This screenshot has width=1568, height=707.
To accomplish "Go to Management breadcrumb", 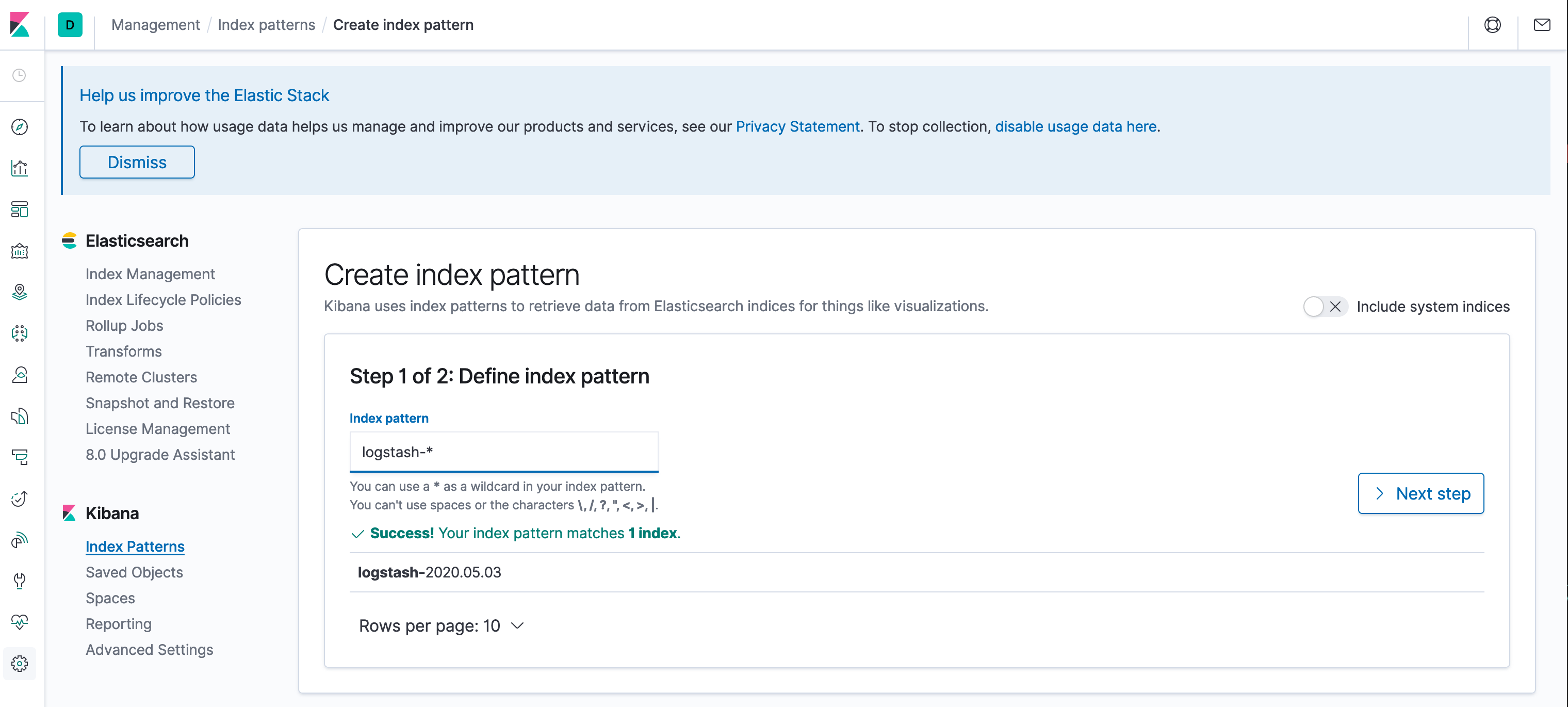I will coord(155,25).
